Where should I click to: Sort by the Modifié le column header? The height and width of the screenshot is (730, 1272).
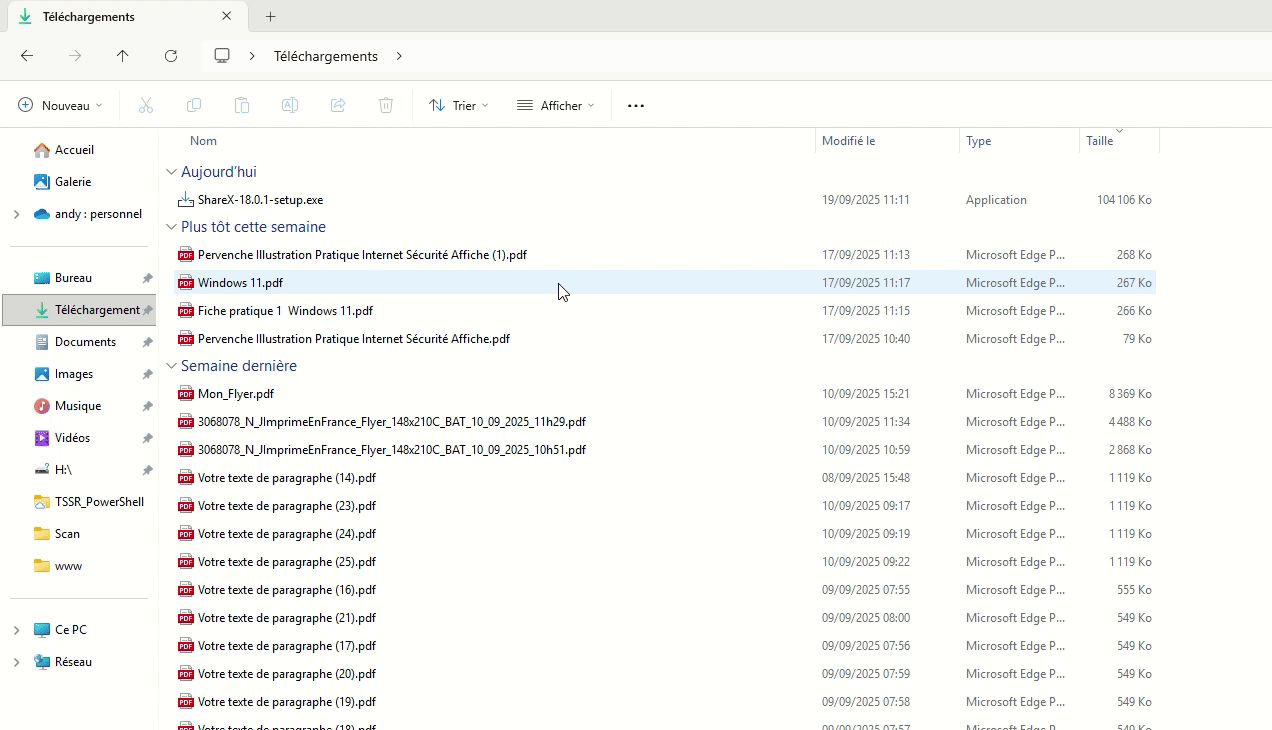[848, 141]
